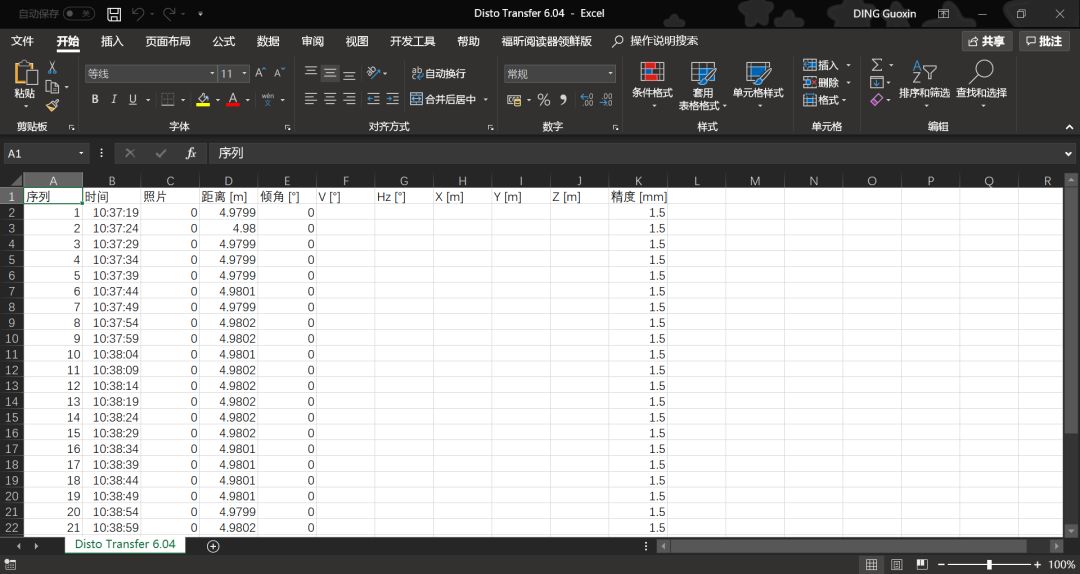Click Insert cells (插入)
This screenshot has height=574, width=1080.
pos(821,65)
